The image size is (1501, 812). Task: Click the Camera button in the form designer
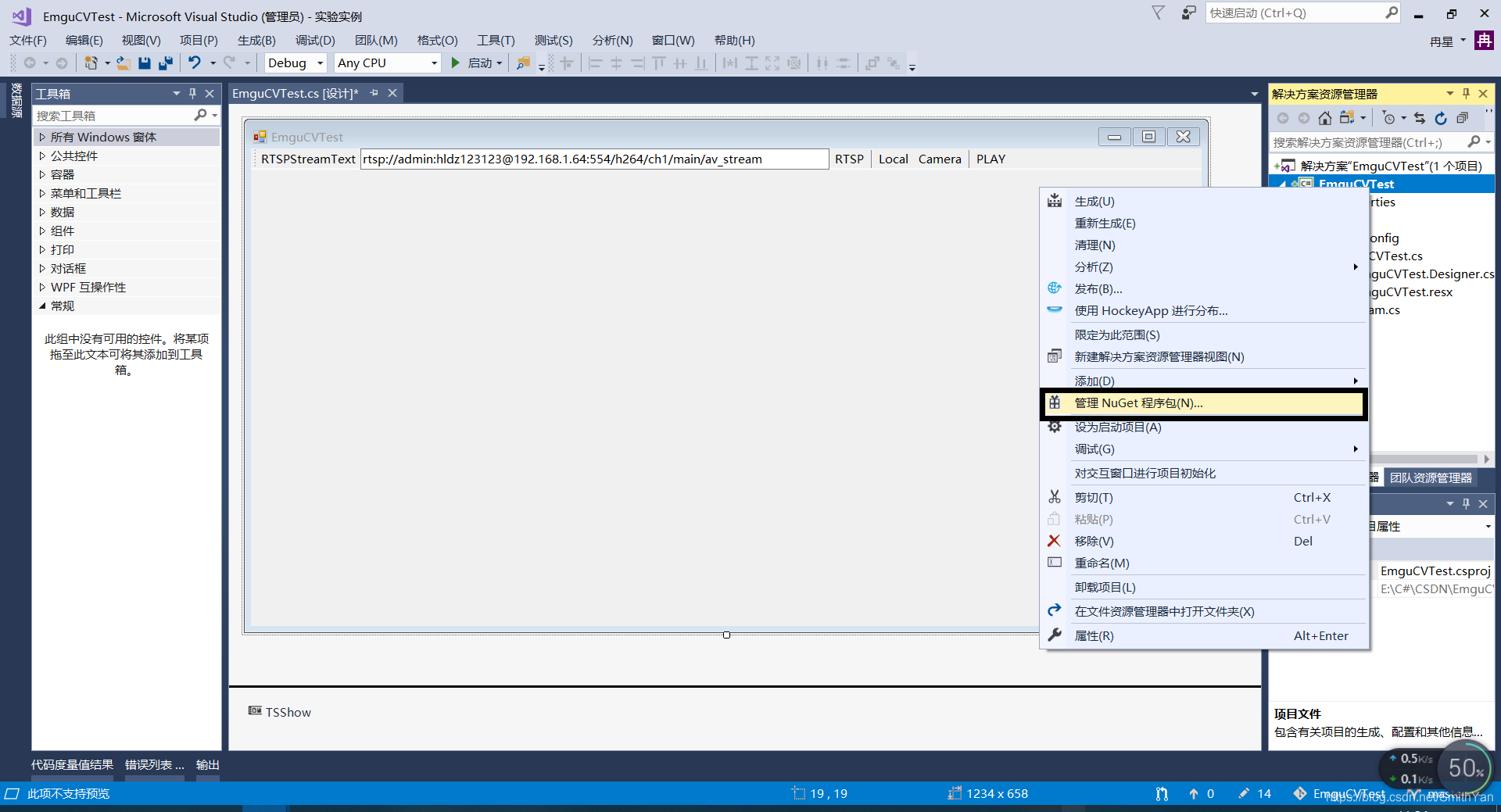(940, 159)
